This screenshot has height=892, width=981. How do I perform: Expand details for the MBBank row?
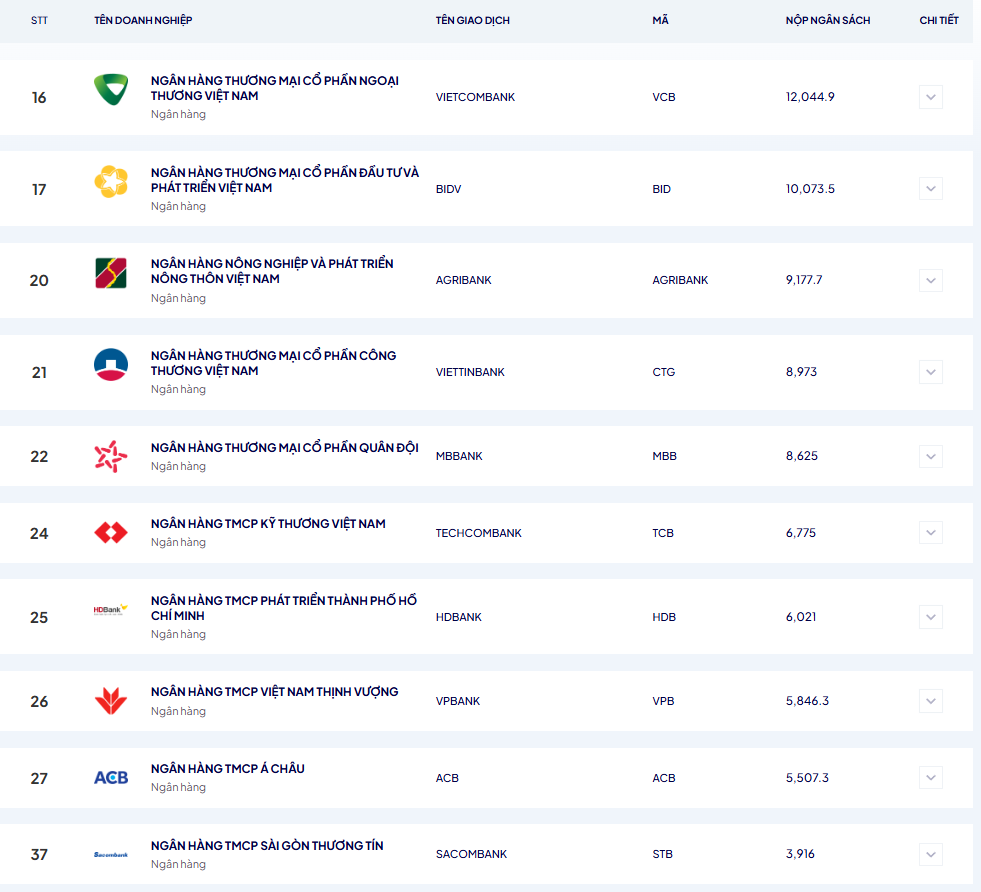coord(930,456)
